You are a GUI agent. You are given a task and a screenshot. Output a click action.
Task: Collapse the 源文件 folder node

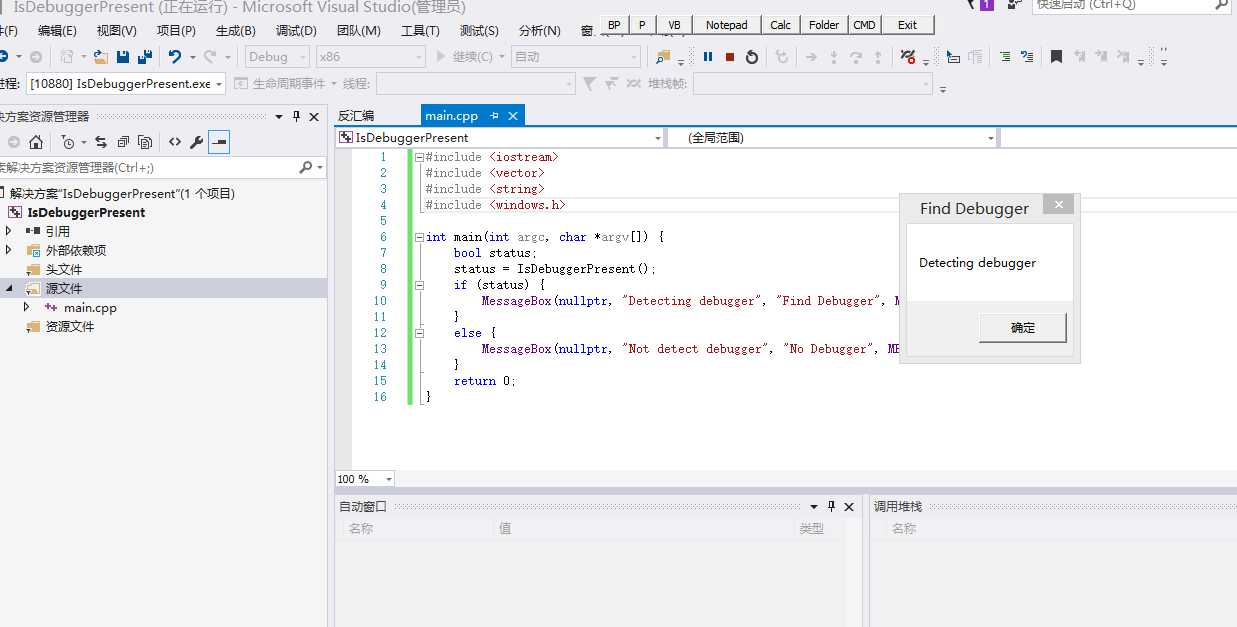(8, 288)
